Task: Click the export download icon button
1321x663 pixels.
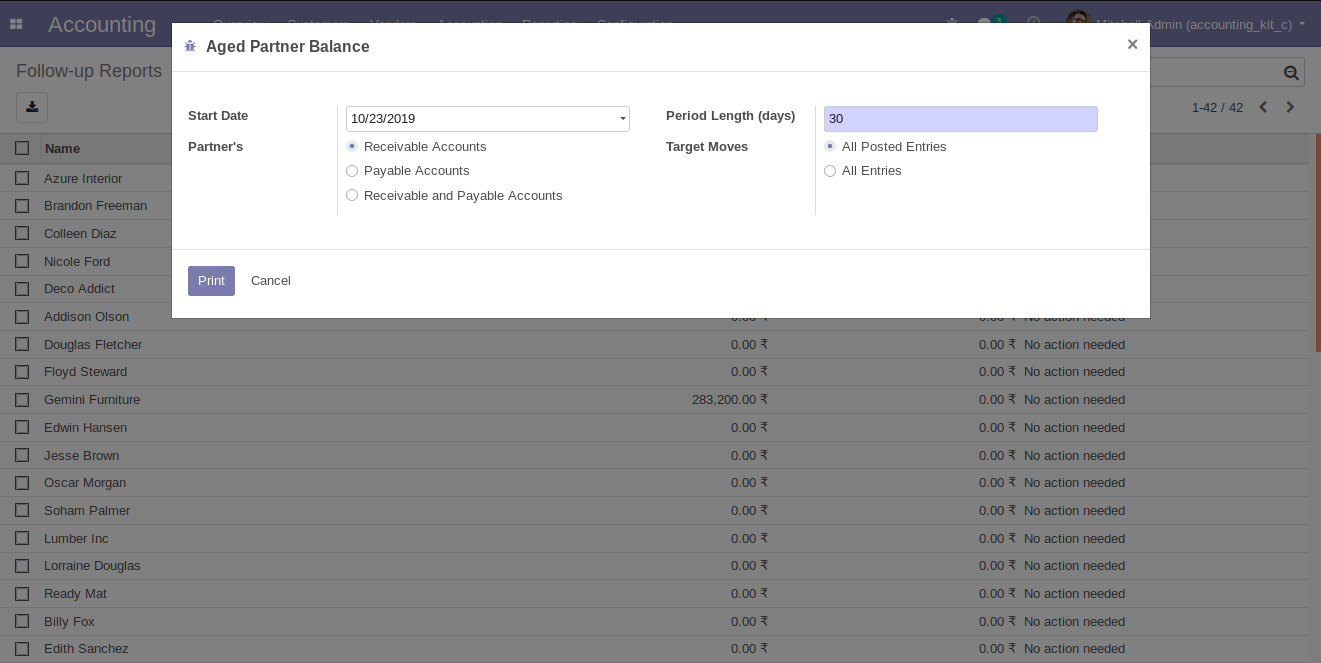Action: click(32, 107)
